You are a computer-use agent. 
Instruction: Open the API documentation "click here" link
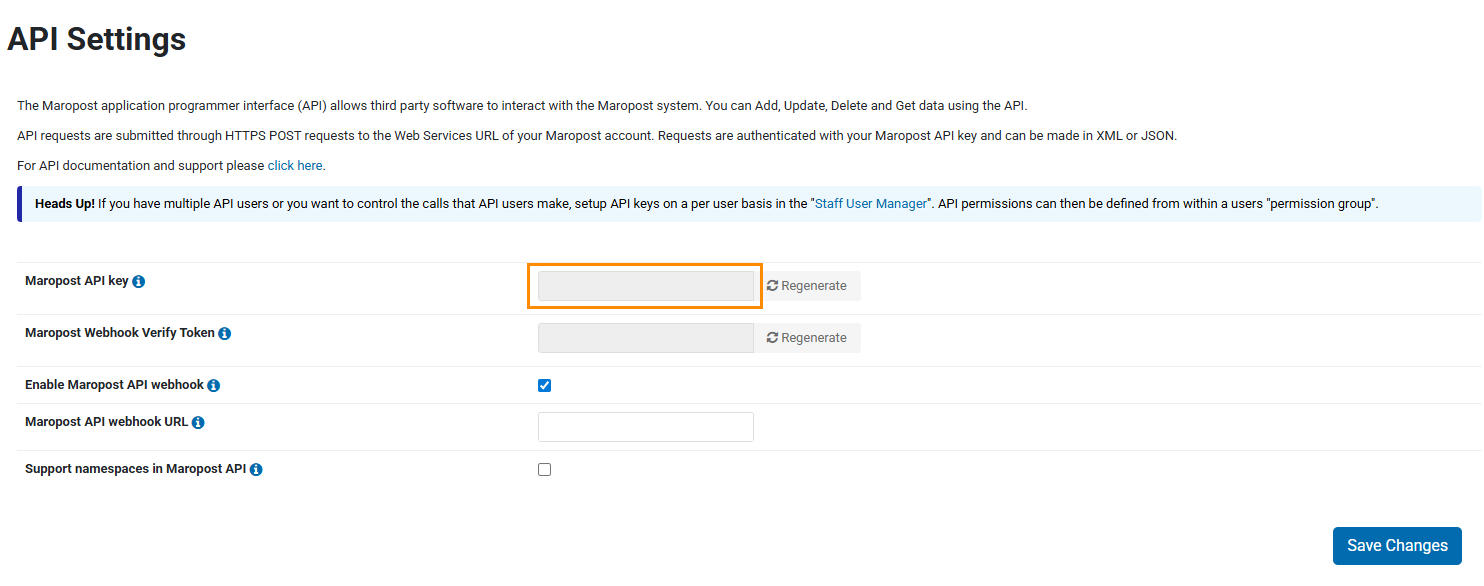[295, 166]
